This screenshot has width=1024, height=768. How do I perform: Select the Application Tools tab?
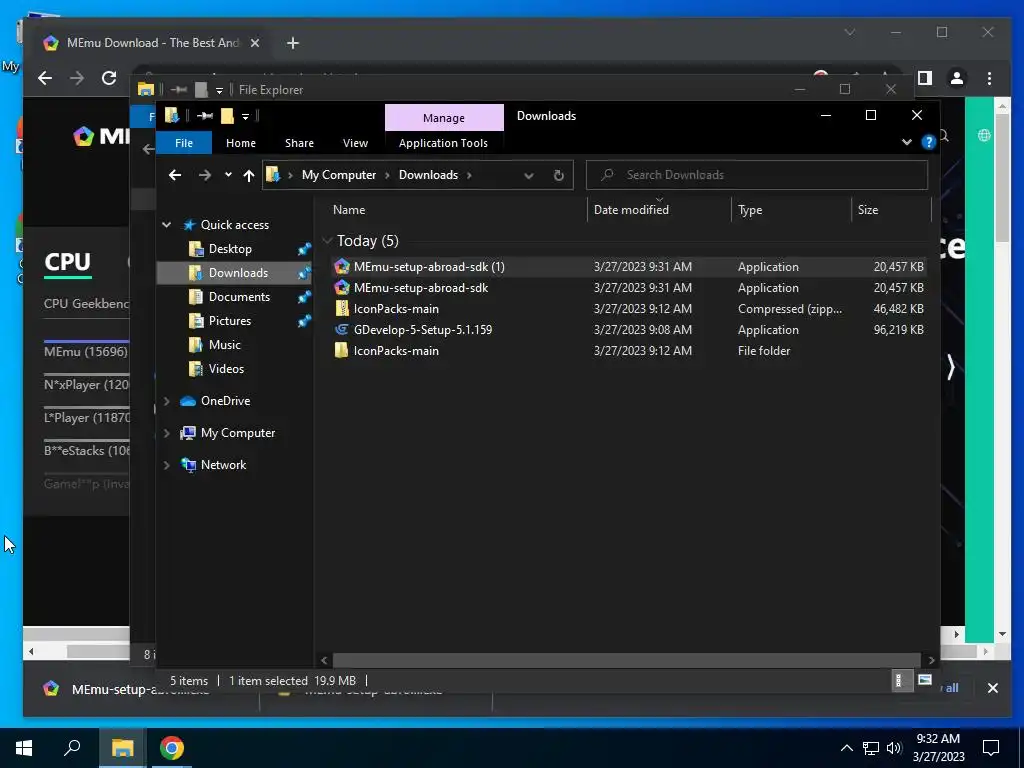[x=443, y=143]
